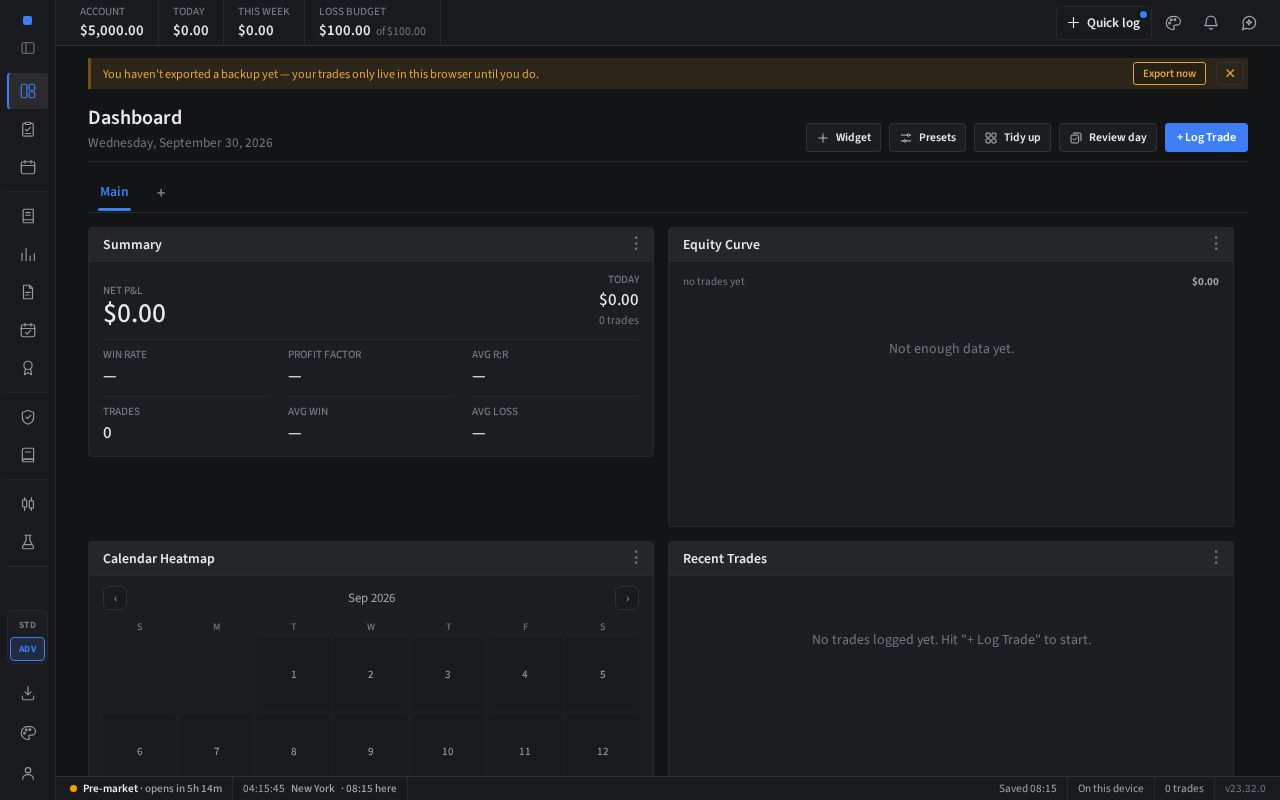The height and width of the screenshot is (800, 1280).
Task: Click the Tidy up button
Action: [x=1012, y=137]
